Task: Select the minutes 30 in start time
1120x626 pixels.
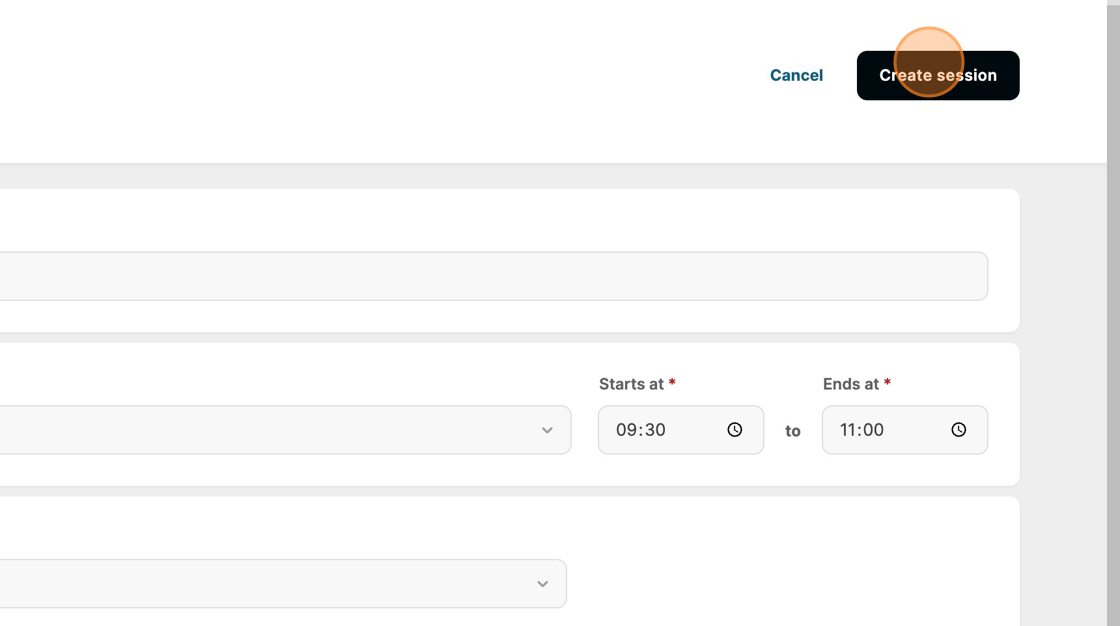Action: point(654,430)
